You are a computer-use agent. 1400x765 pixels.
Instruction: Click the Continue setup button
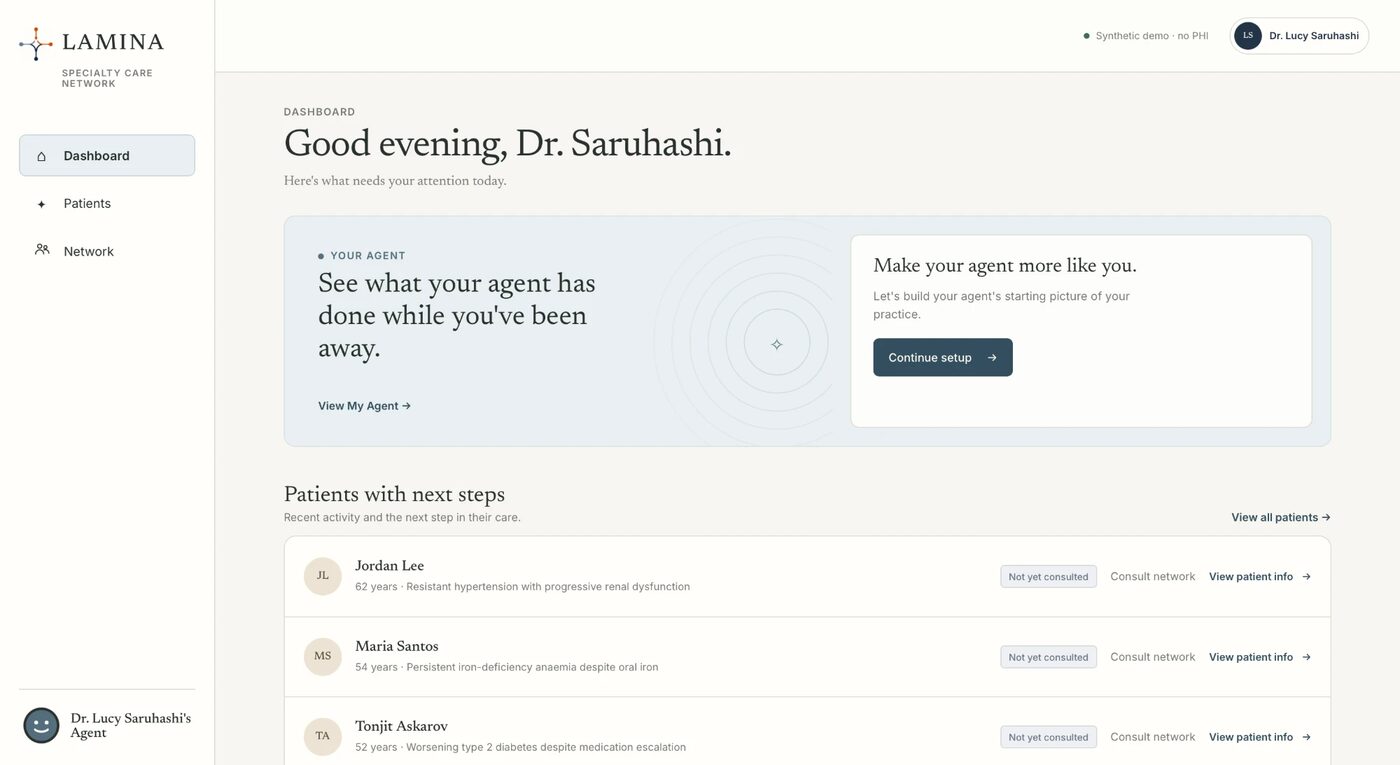[943, 358]
